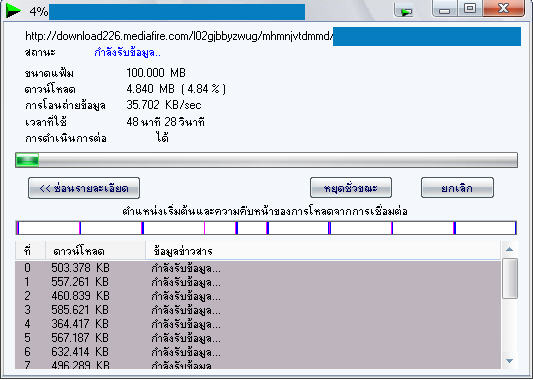This screenshot has width=533, height=380.
Task: Click the '<< ซ่อนรายละเอียด' hide details button
Action: [x=84, y=188]
